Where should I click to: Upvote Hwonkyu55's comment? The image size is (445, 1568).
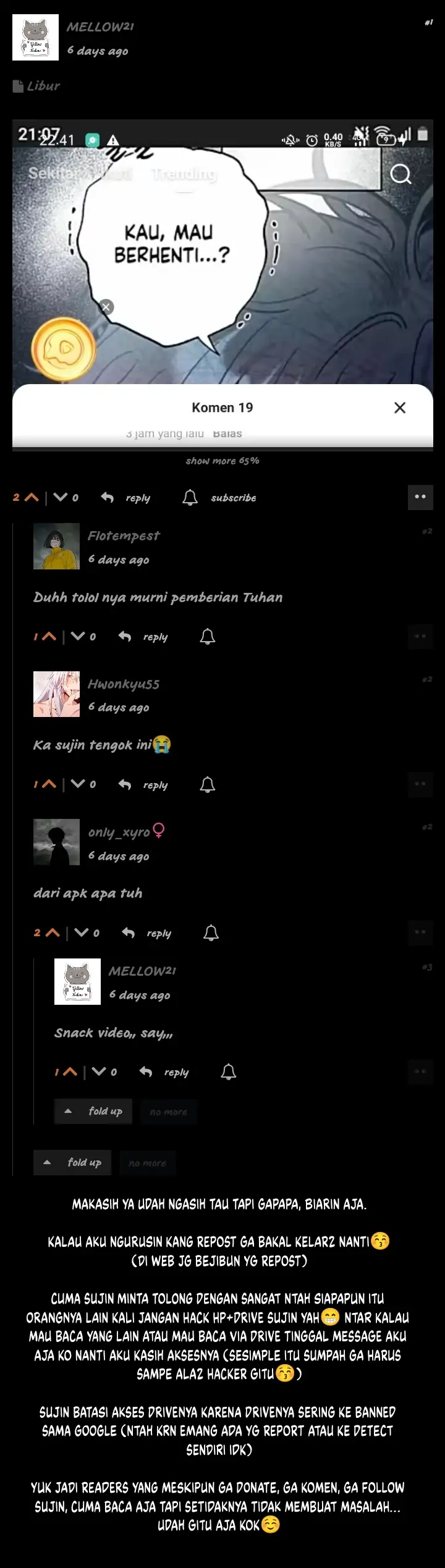45,785
